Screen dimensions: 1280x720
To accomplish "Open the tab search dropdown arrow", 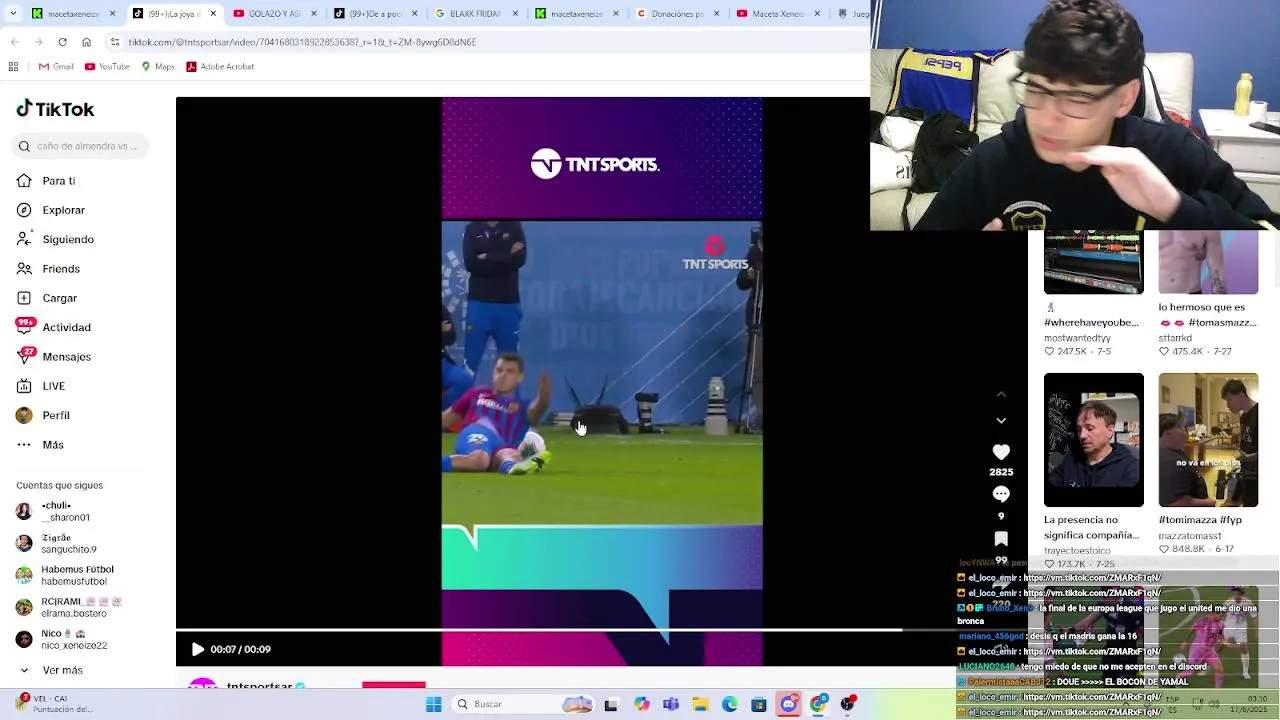I will tap(12, 14).
